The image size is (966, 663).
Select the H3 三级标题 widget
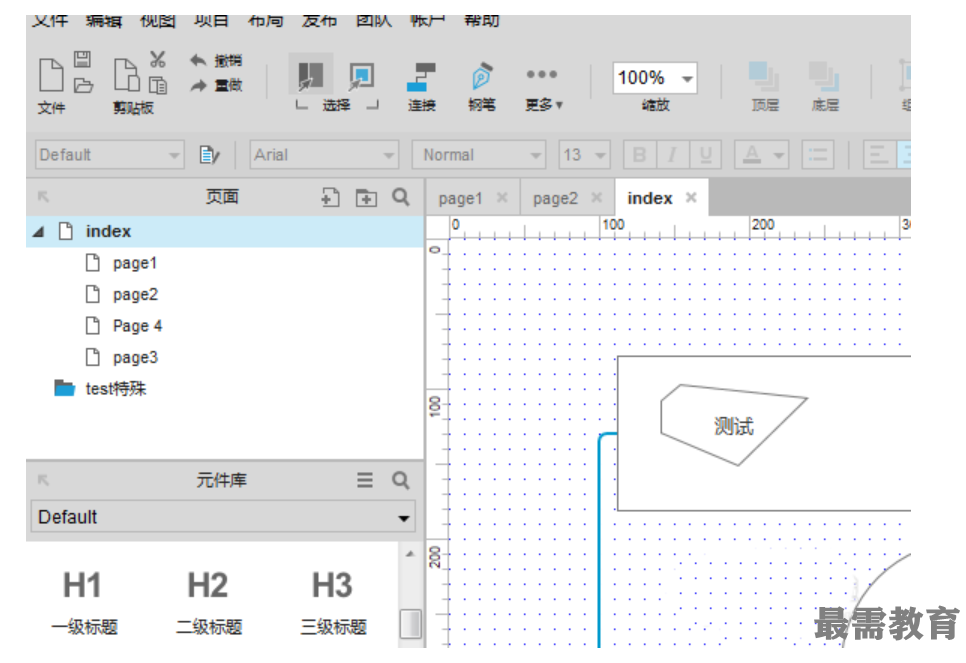tap(333, 601)
